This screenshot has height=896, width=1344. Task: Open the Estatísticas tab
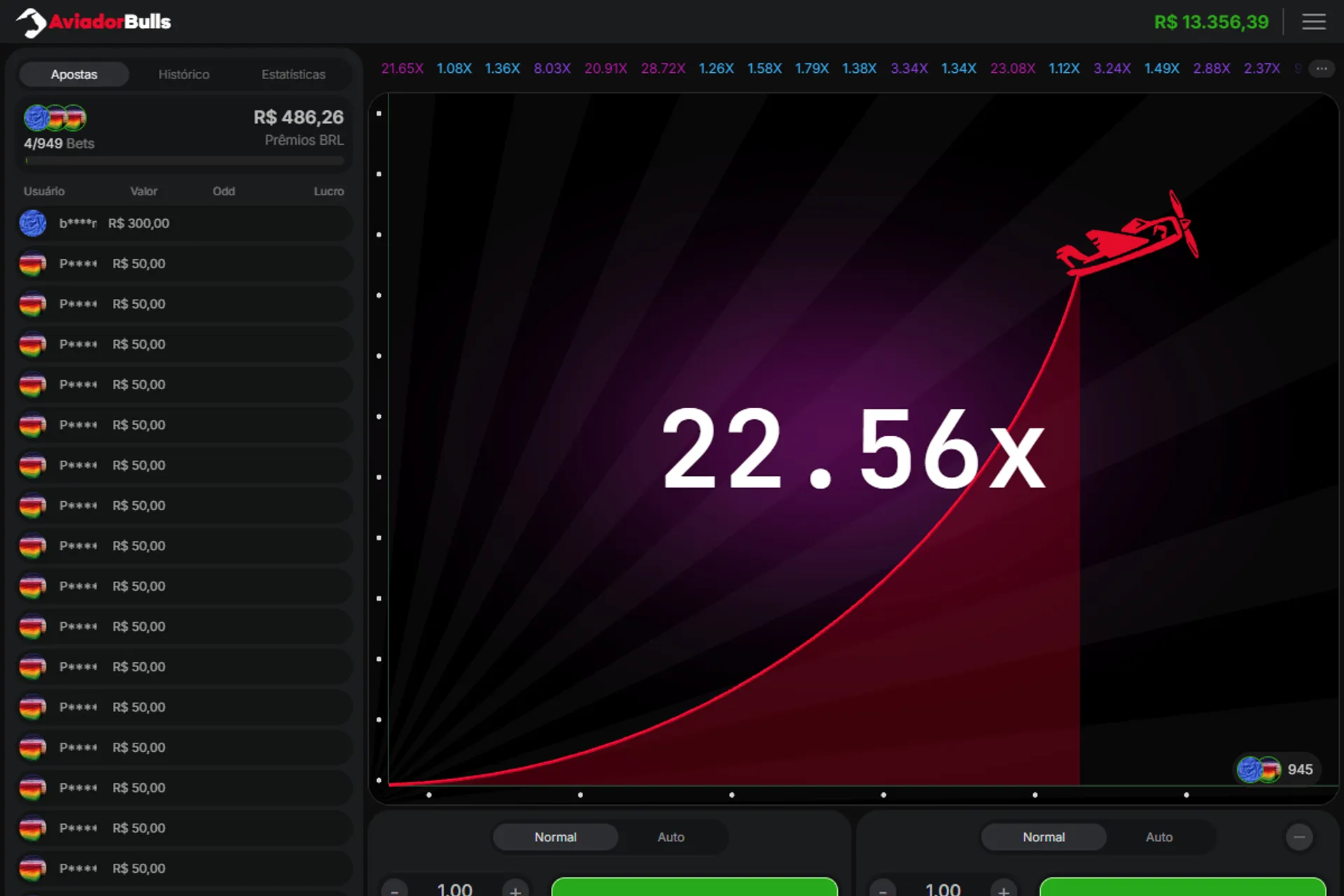(293, 74)
